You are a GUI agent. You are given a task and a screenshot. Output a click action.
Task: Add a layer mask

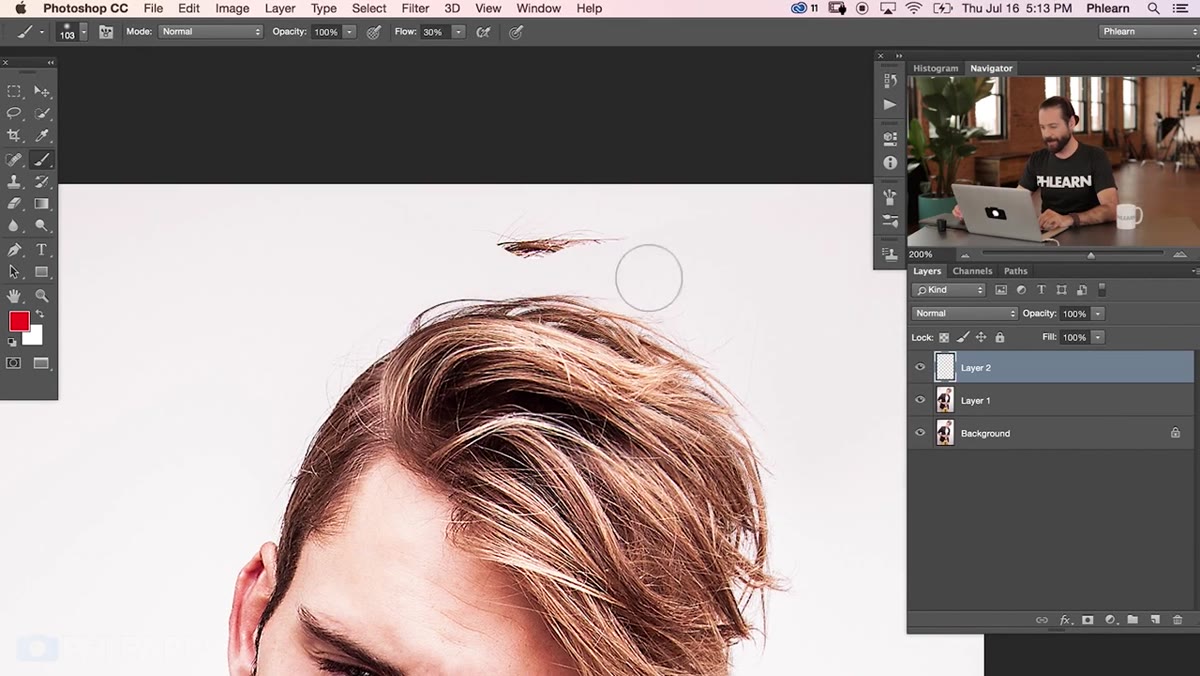coord(1088,620)
